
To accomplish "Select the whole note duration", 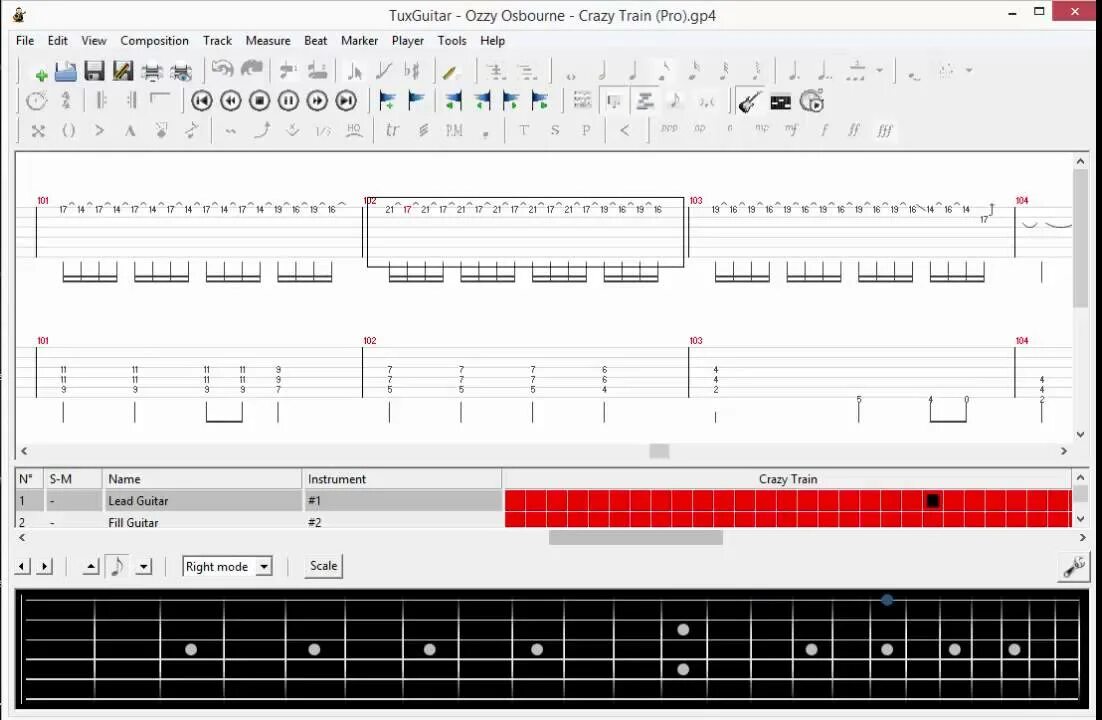I will click(x=571, y=75).
